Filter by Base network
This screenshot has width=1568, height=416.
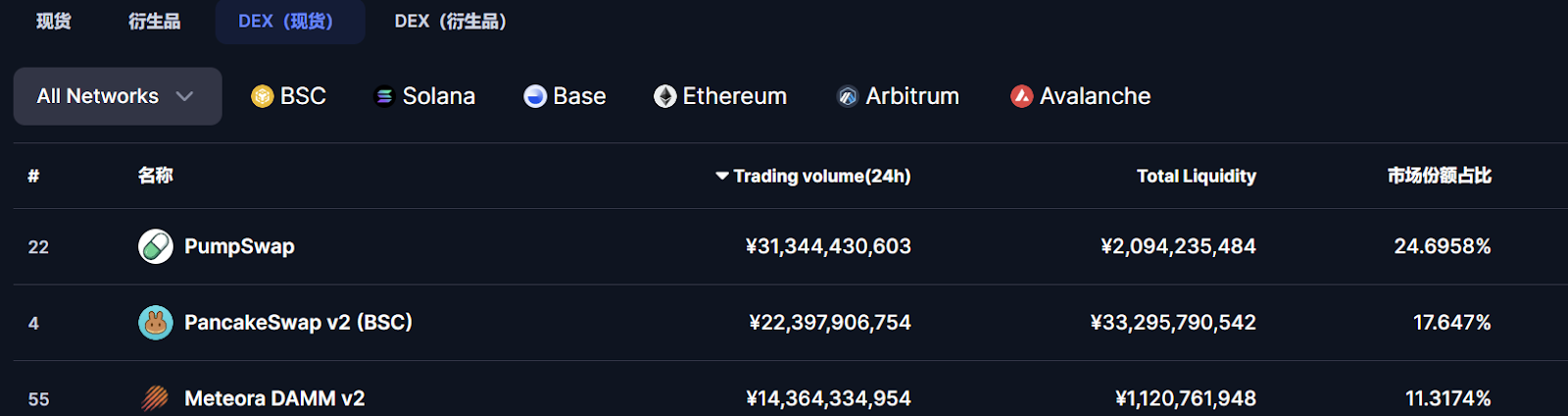564,96
